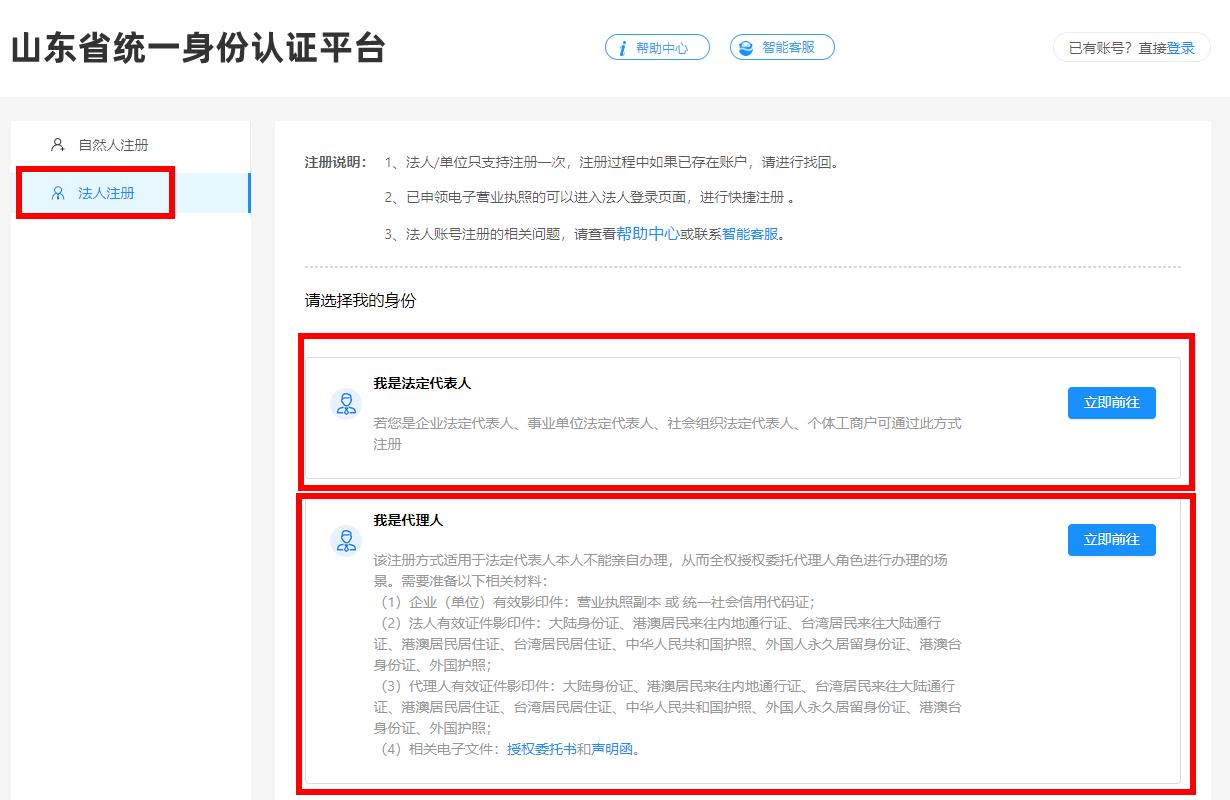Switch to 自然人注册 in the sidebar
This screenshot has width=1230, height=800.
[113, 145]
